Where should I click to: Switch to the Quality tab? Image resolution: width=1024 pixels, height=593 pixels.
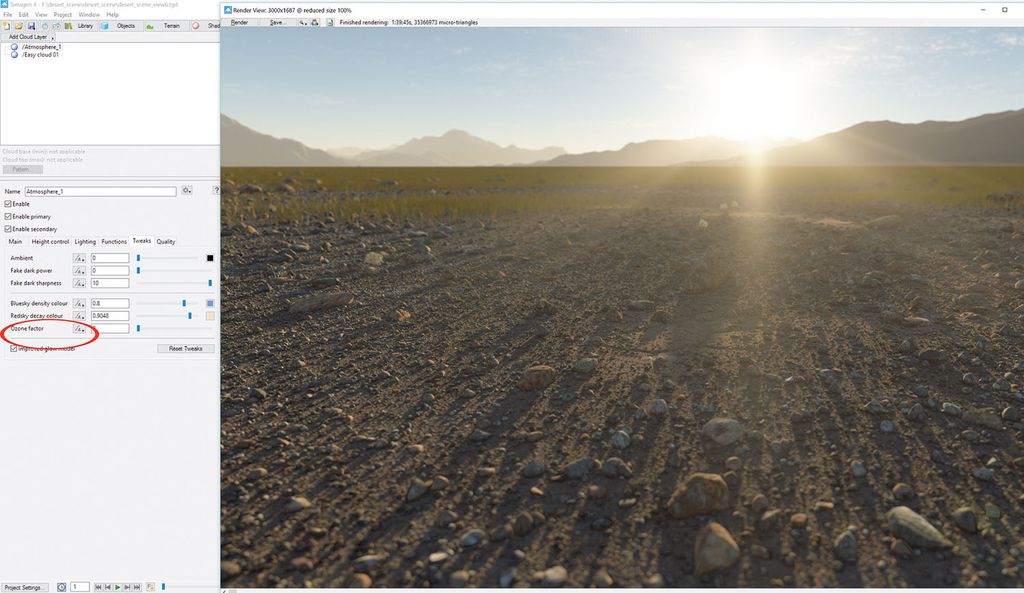(167, 241)
